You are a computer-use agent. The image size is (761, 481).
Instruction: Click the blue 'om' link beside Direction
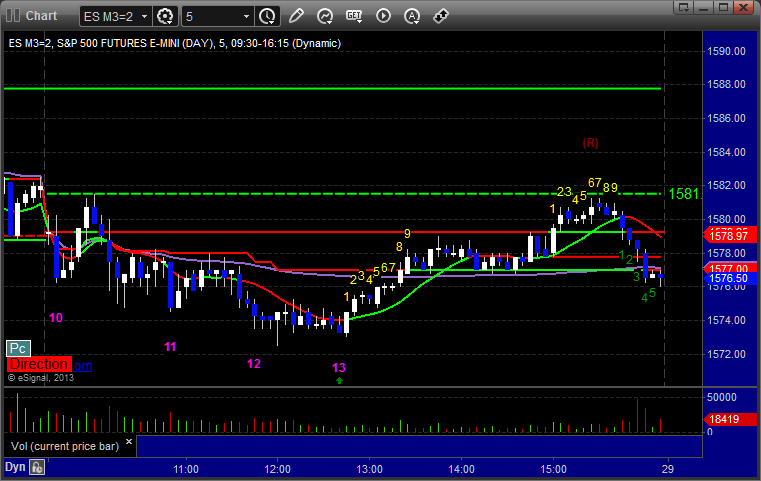click(x=83, y=365)
